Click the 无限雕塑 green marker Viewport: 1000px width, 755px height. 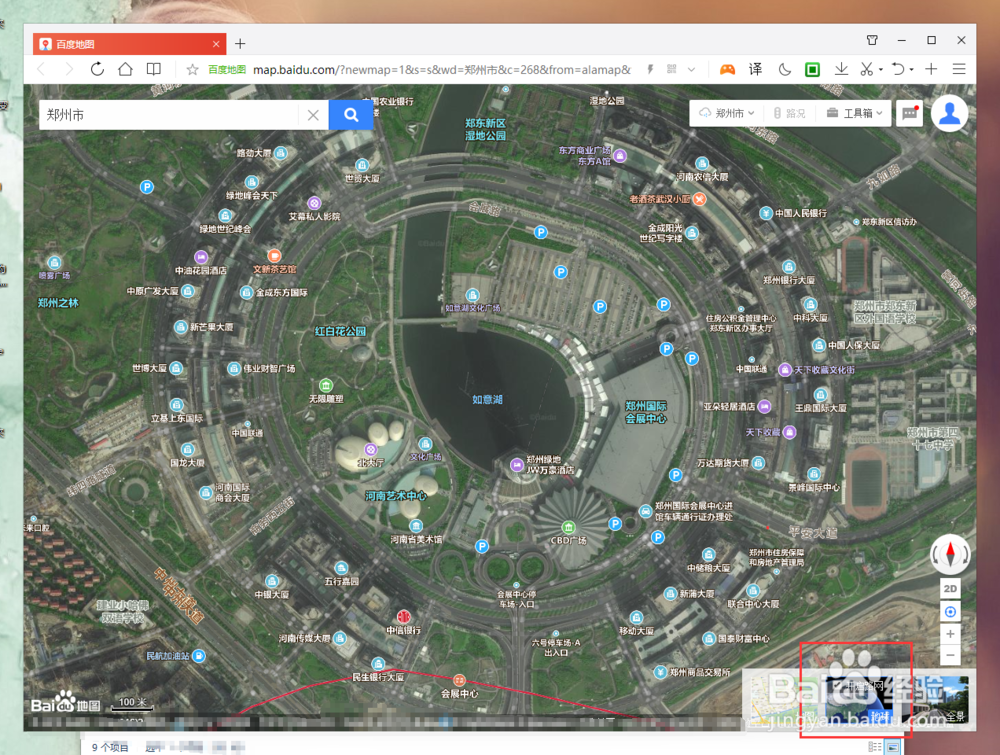tap(326, 385)
